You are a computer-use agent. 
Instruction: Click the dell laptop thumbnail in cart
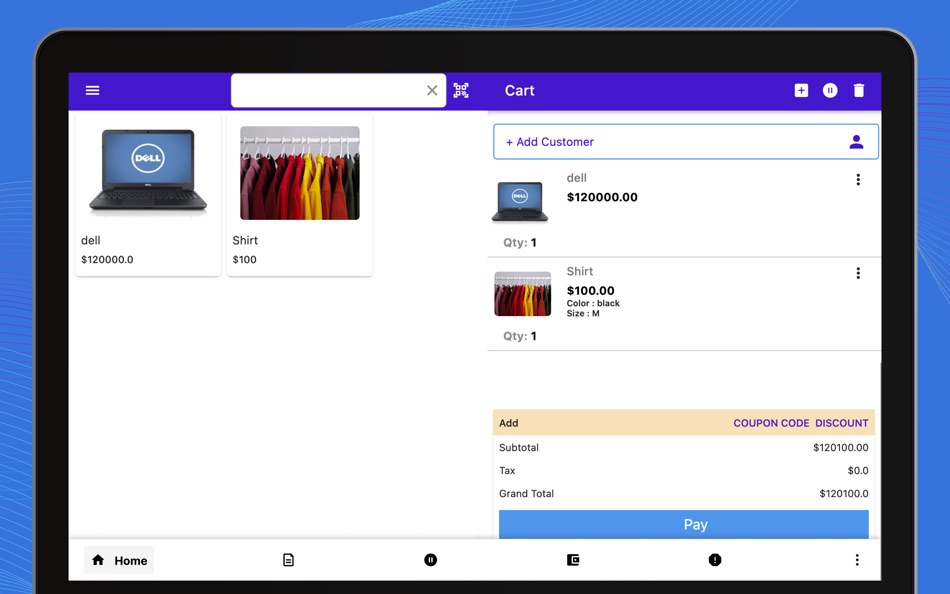(520, 201)
